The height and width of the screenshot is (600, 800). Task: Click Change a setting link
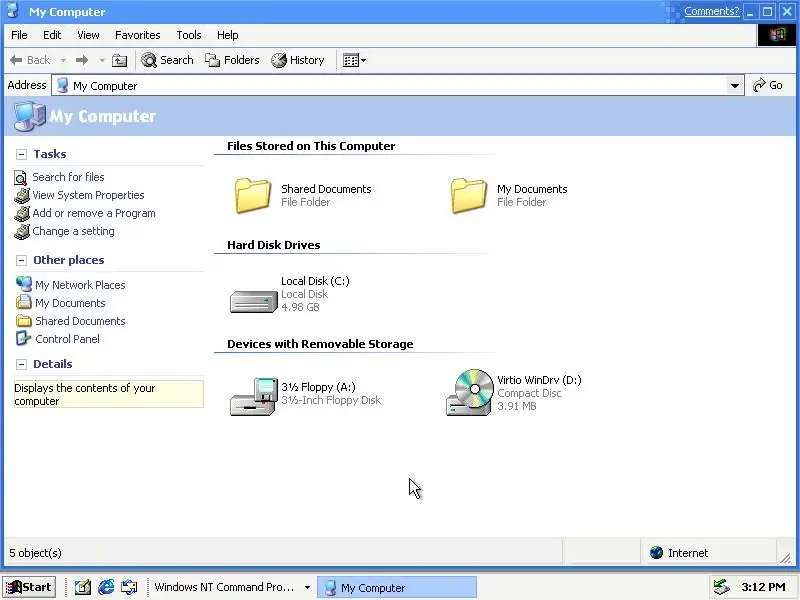[73, 231]
